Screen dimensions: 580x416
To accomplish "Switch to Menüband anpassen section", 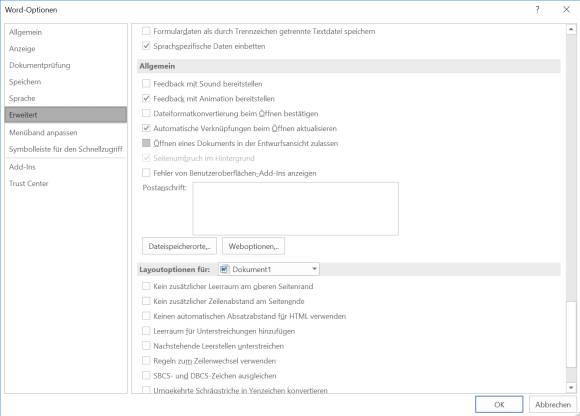I will point(43,132).
